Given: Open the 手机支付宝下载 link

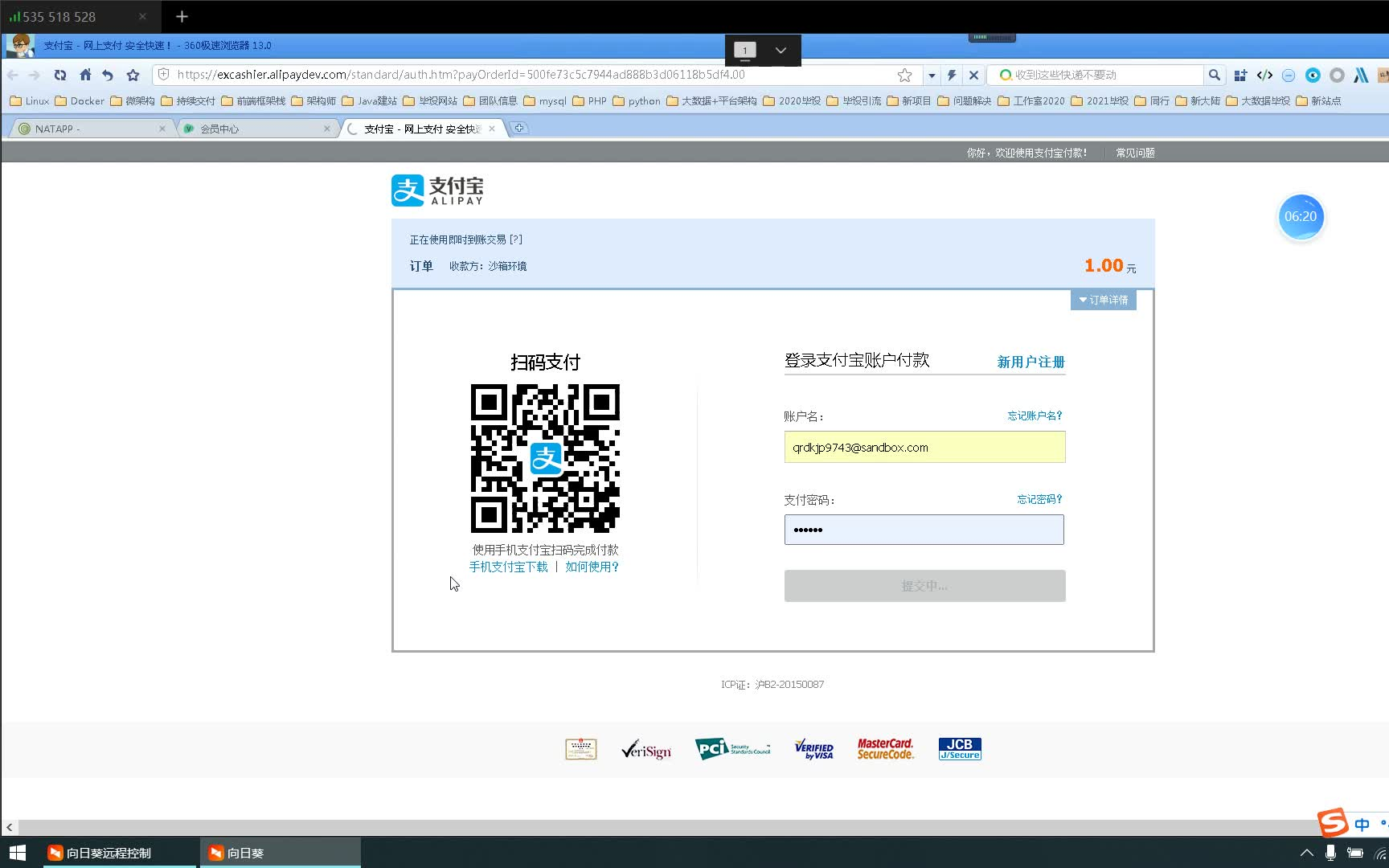Looking at the screenshot, I should (509, 567).
